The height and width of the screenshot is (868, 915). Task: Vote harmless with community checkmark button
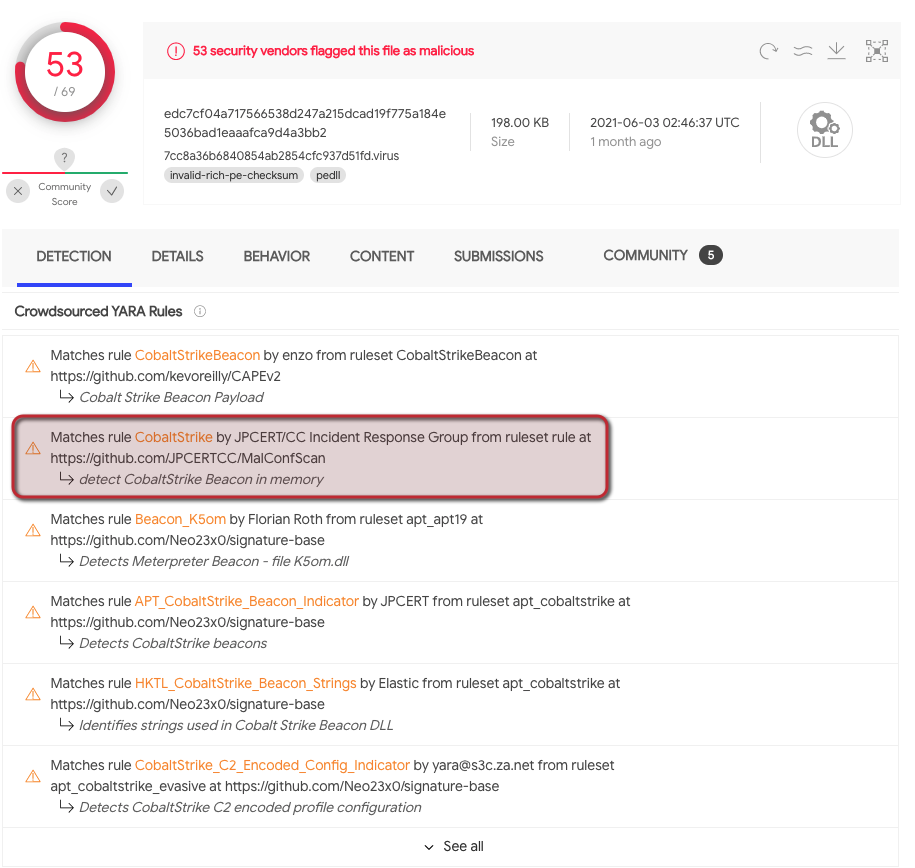click(x=111, y=191)
